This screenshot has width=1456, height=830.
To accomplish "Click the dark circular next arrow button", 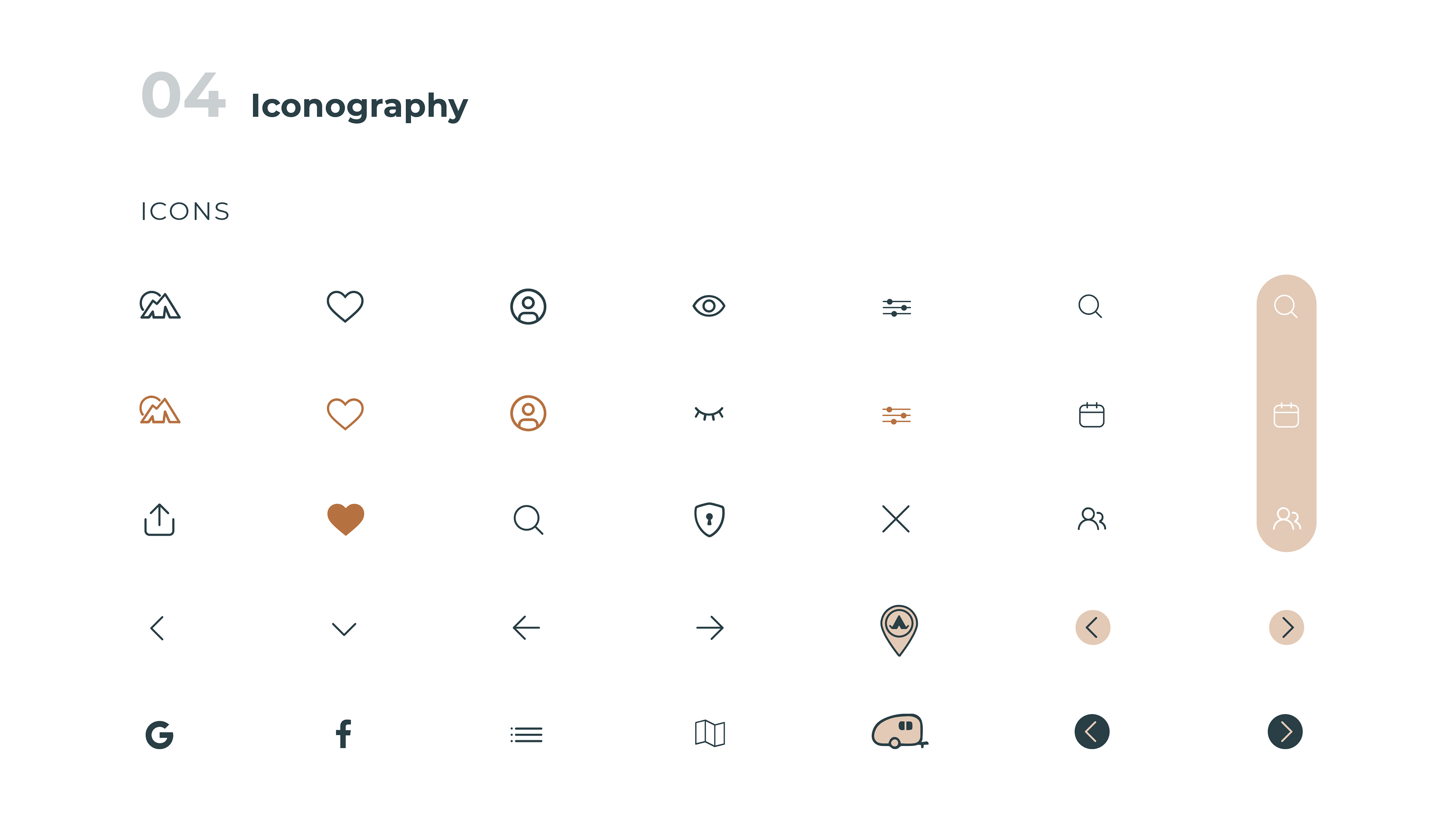I will 1285,731.
